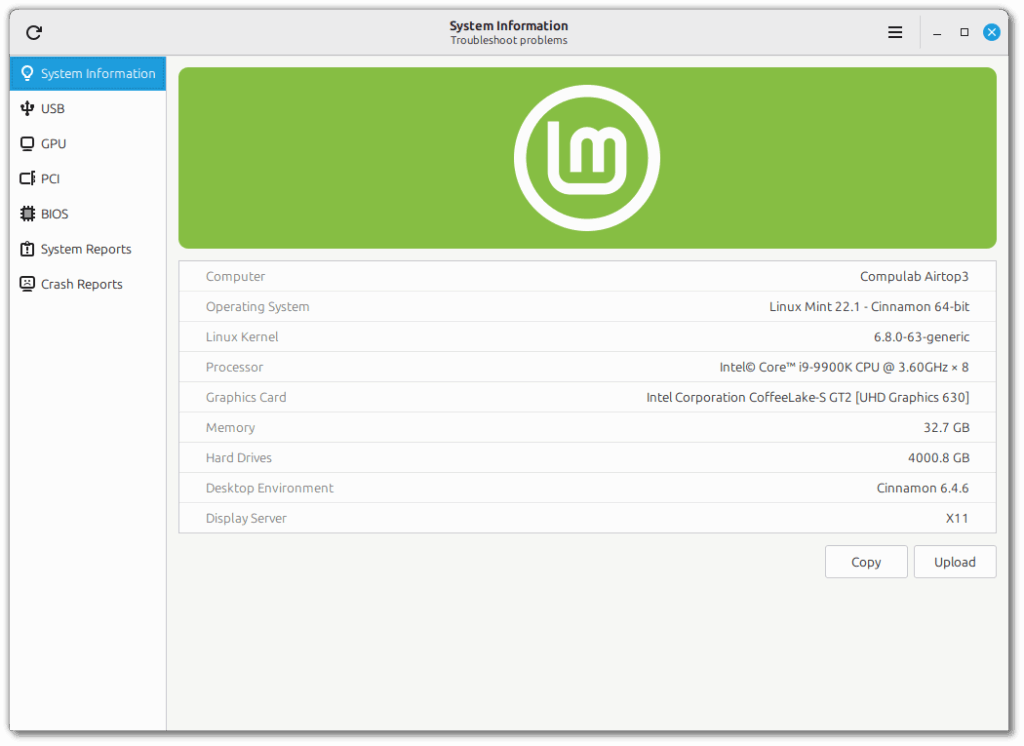Select the Linux Kernel row

pyautogui.click(x=587, y=336)
